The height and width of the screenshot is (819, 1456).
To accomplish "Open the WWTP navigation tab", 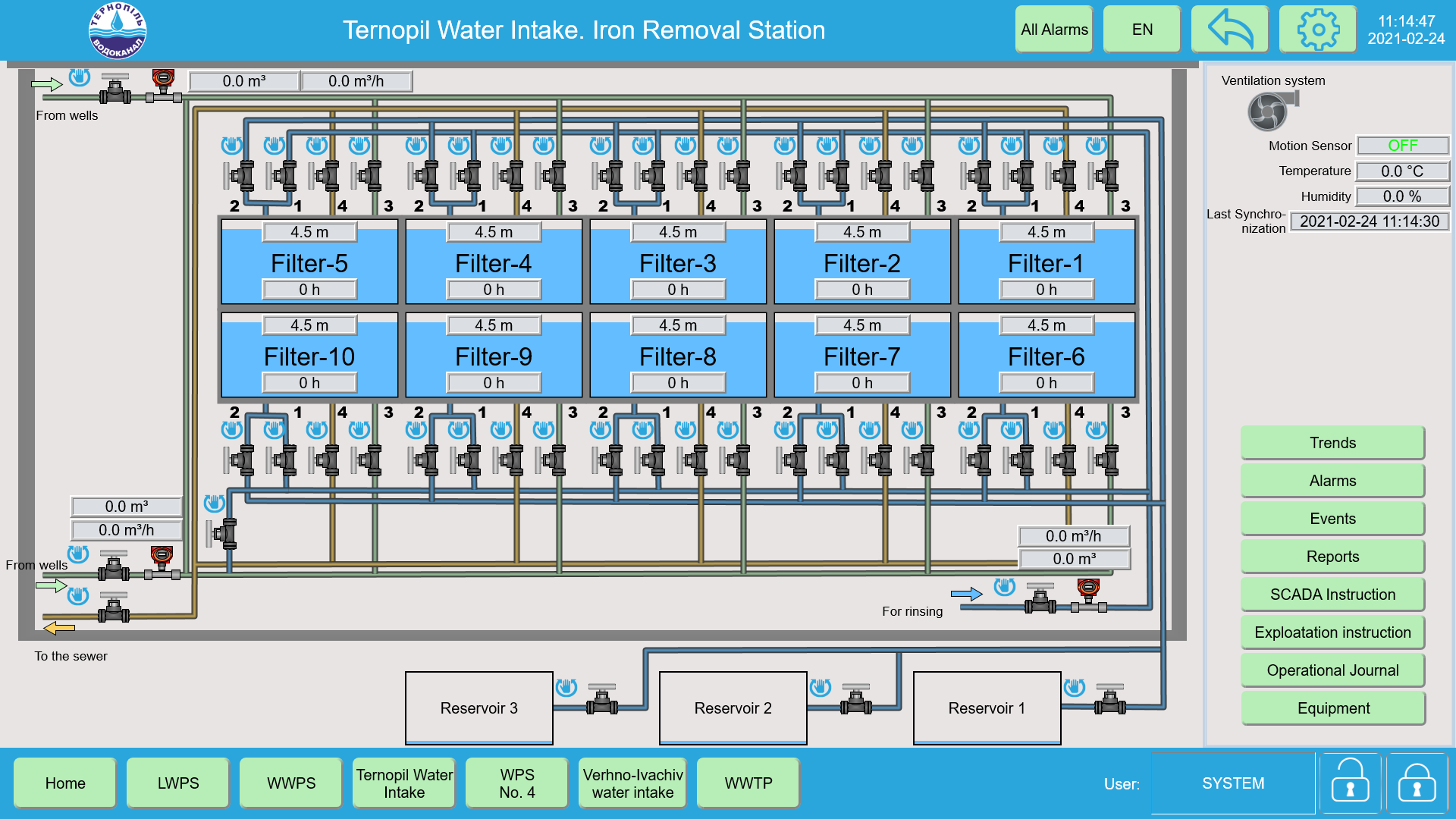I will [x=748, y=783].
